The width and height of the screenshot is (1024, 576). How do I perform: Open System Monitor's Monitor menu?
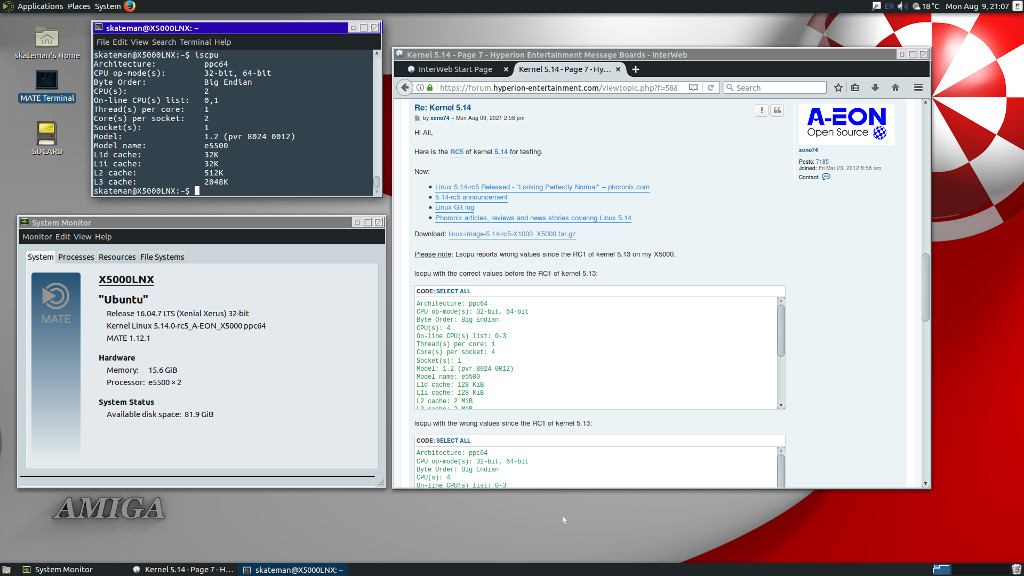(37, 236)
